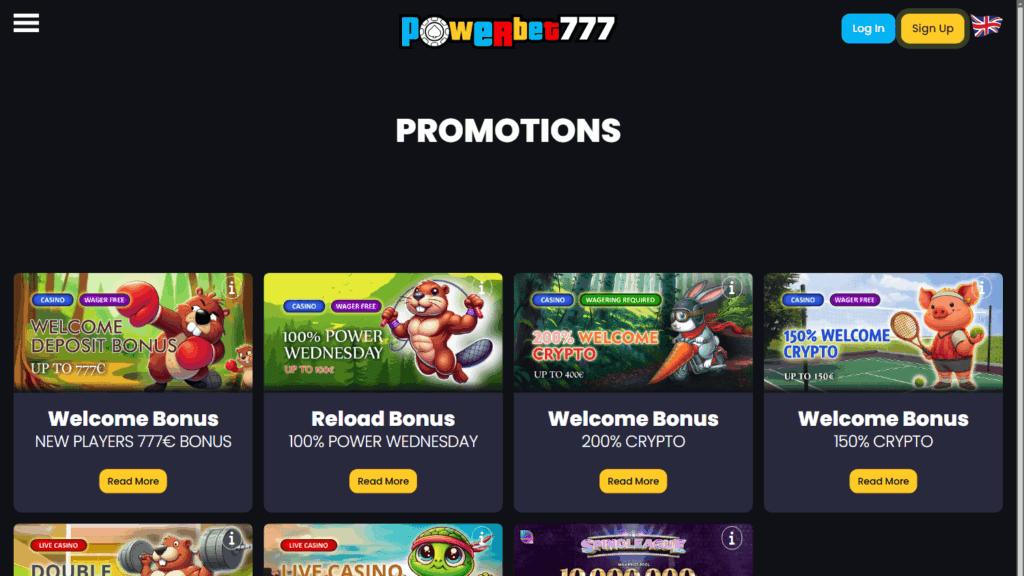Click info icon on Power Wednesday banner

click(x=481, y=287)
